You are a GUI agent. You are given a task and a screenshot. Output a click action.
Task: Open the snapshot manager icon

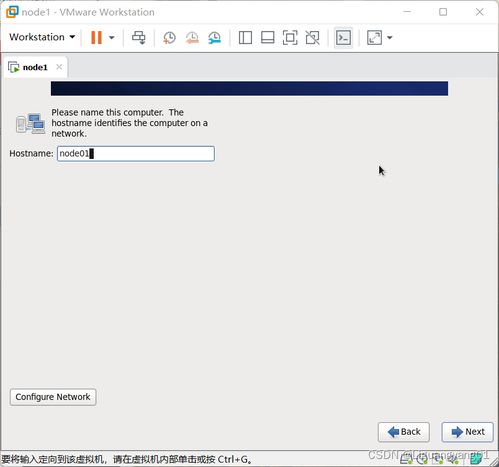(x=215, y=37)
